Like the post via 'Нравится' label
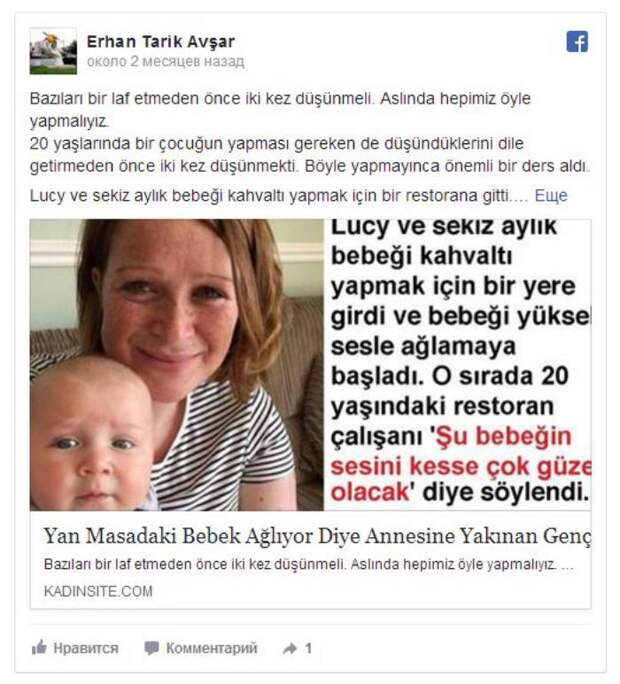620x684 pixels. [x=86, y=648]
